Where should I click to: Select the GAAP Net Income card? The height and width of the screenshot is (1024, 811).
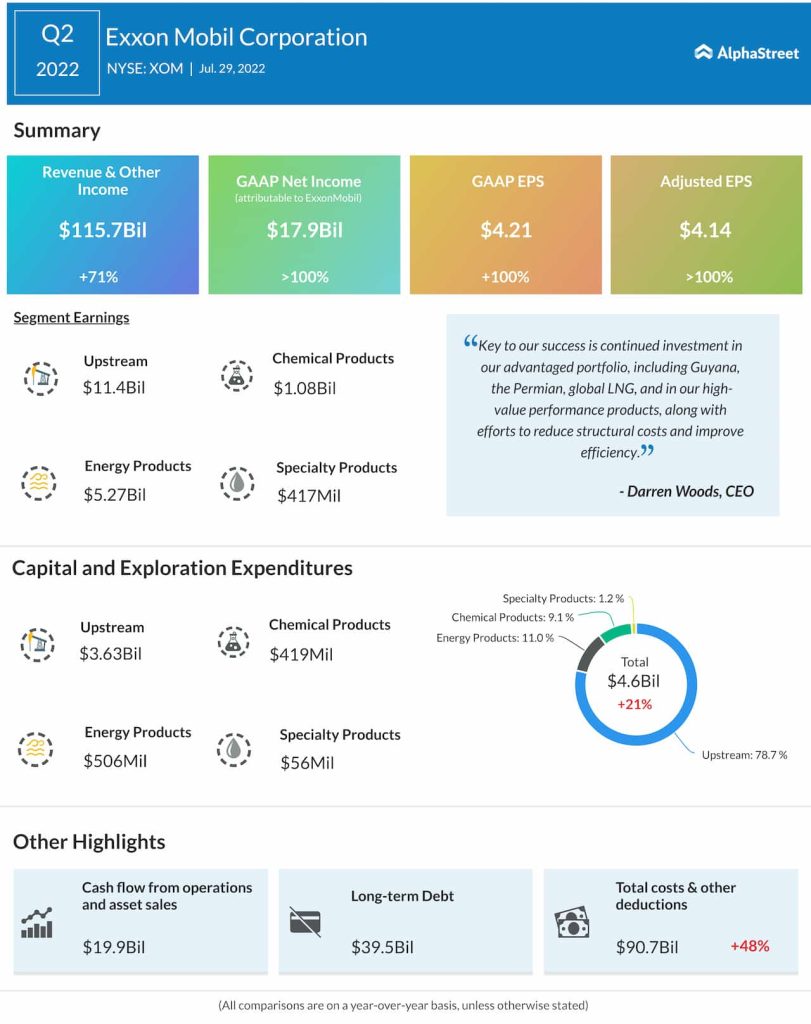tap(304, 224)
